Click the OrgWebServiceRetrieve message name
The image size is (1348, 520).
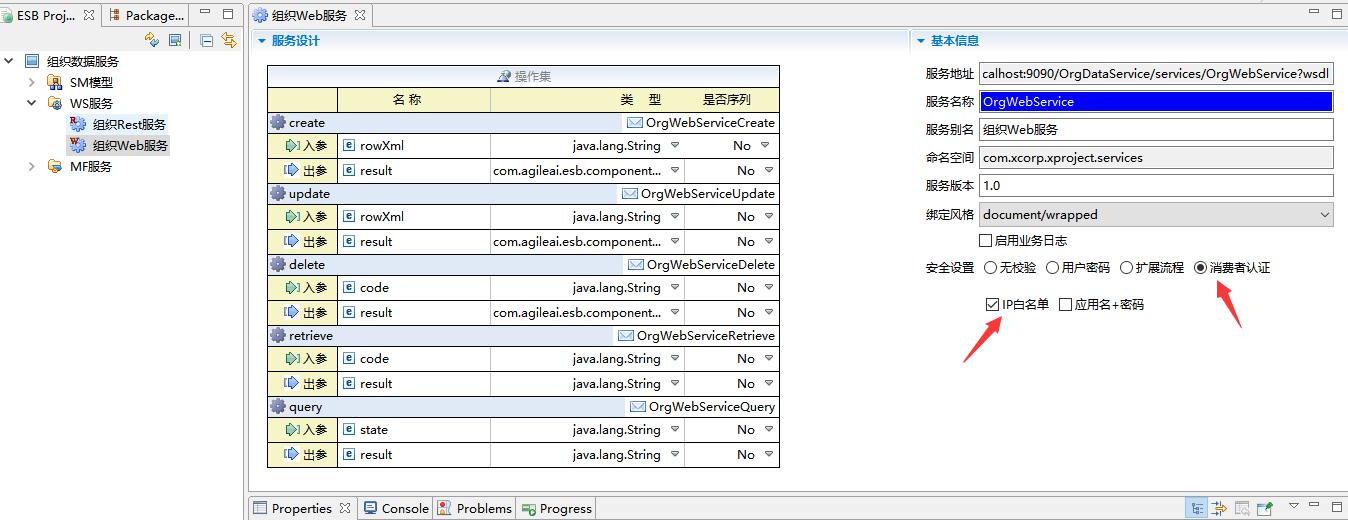pos(706,336)
